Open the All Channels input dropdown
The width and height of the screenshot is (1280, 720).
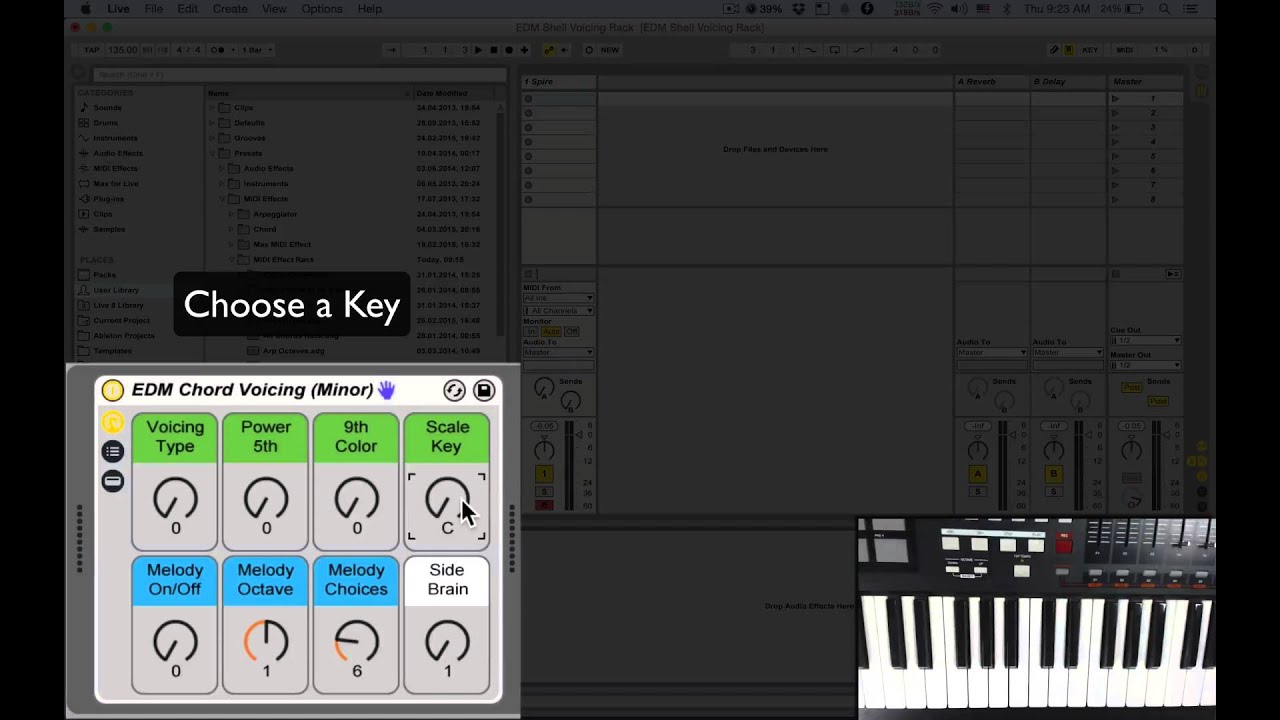click(x=558, y=311)
